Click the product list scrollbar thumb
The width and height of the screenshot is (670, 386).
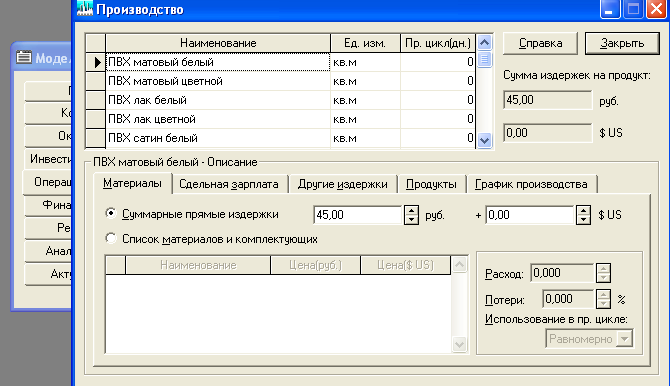coord(484,59)
